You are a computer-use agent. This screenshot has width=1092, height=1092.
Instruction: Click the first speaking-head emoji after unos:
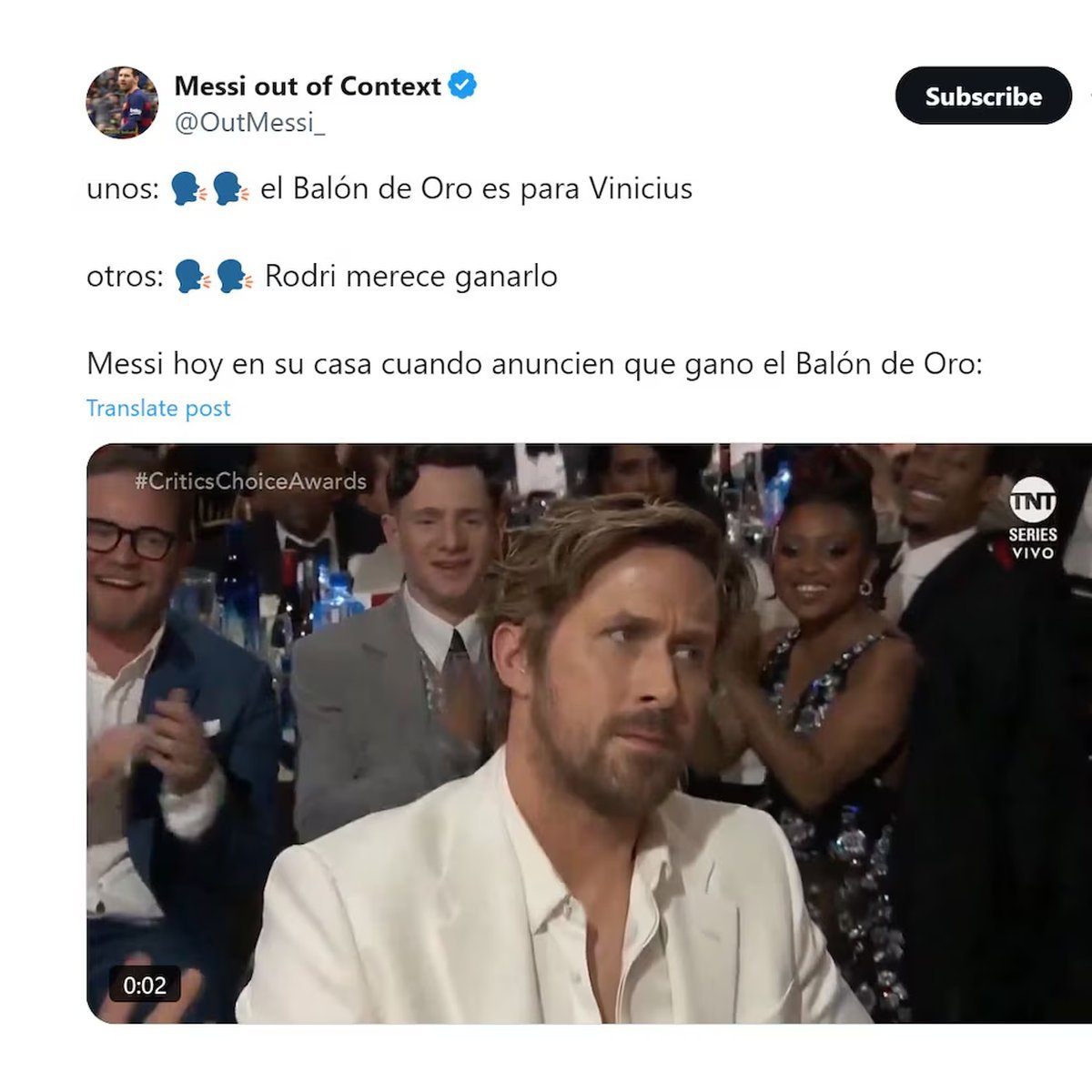click(189, 189)
